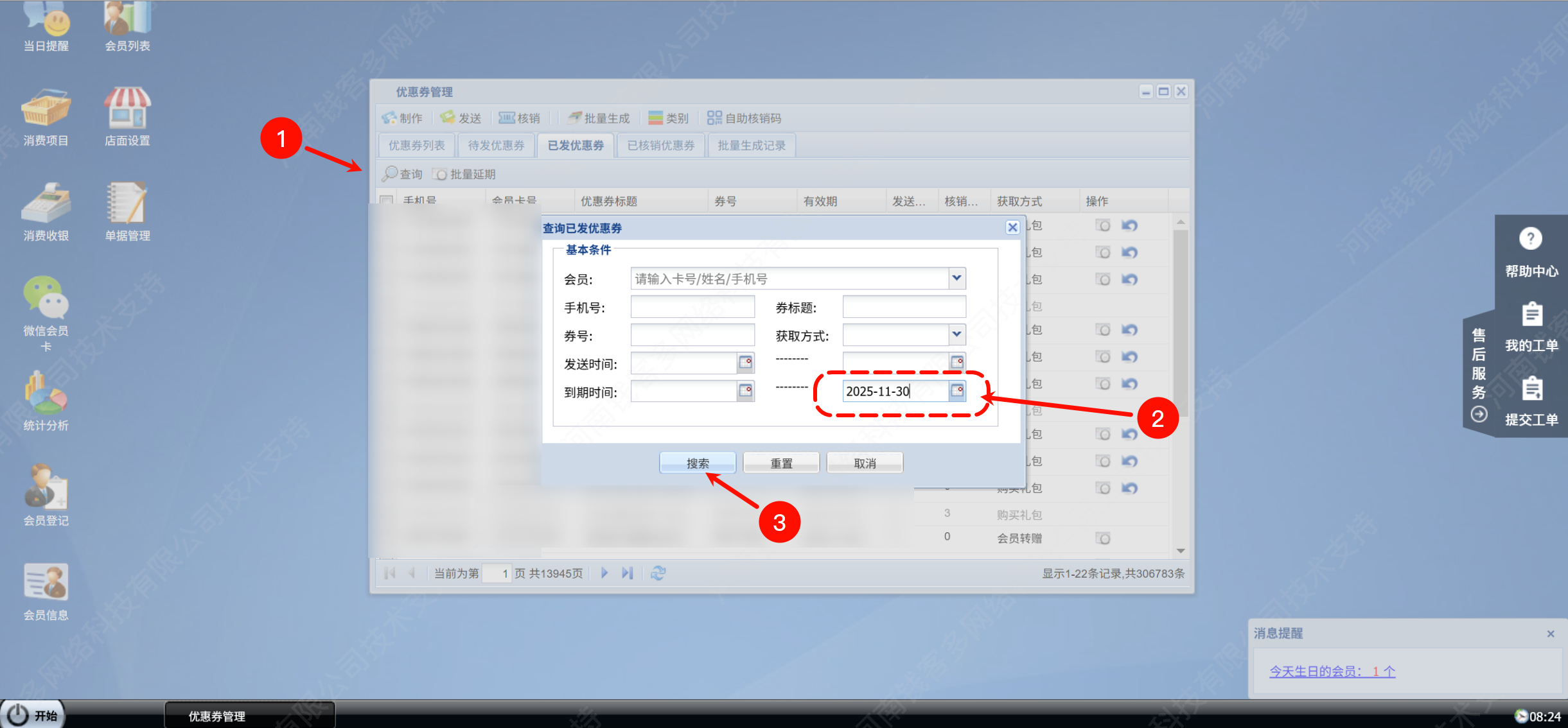Expand the 会员 combo box dropdown arrow
Image resolution: width=1568 pixels, height=728 pixels.
point(956,279)
